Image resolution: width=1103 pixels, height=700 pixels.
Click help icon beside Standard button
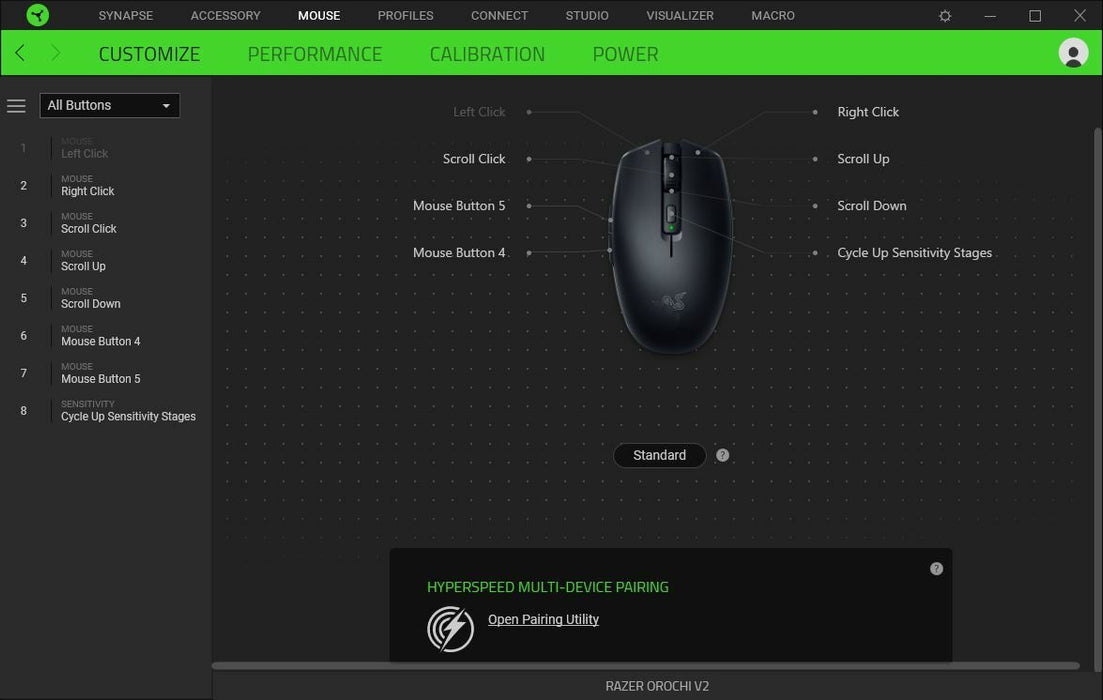pos(722,455)
